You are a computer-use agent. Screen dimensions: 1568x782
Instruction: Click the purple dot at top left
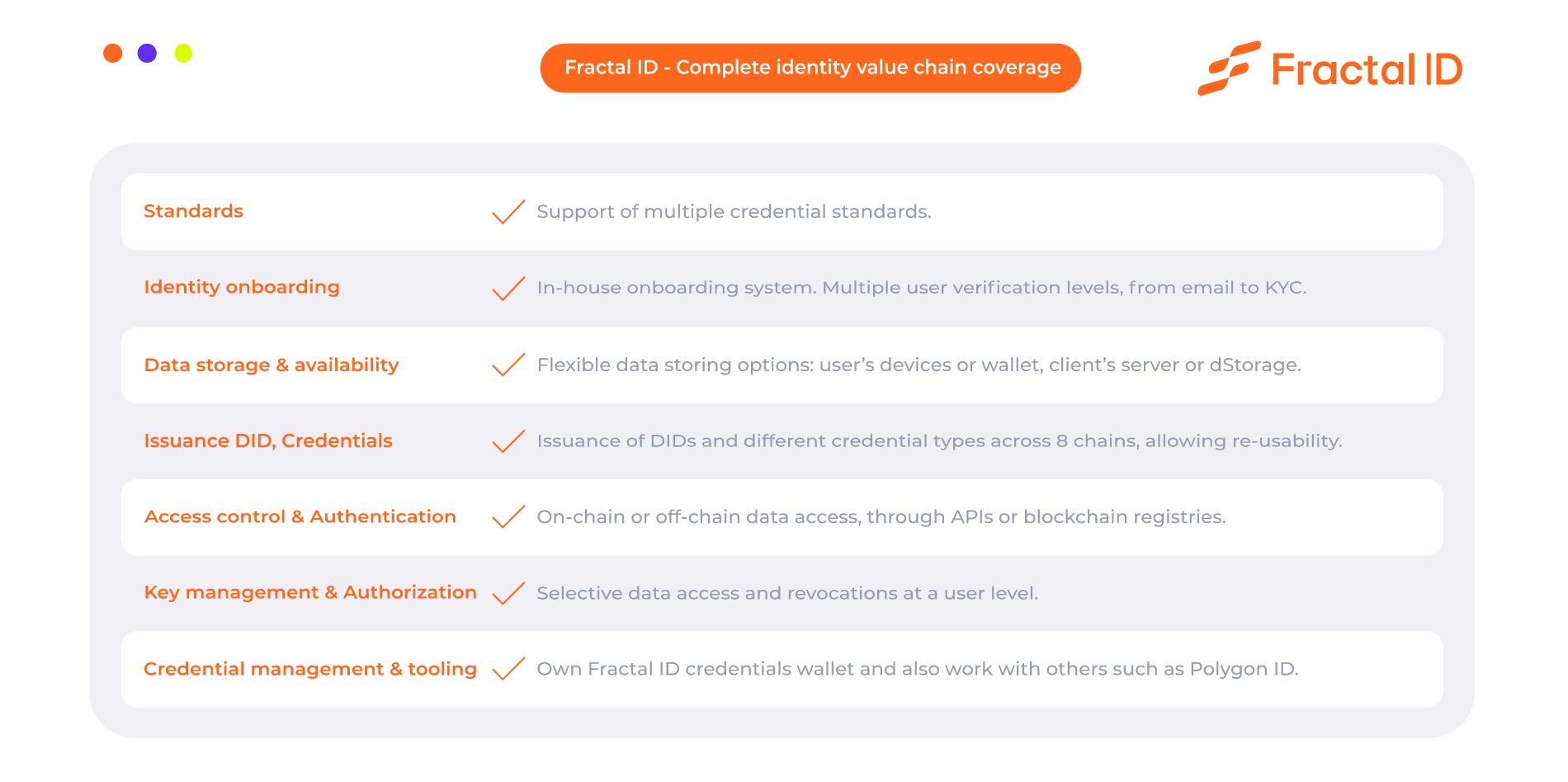(x=148, y=54)
